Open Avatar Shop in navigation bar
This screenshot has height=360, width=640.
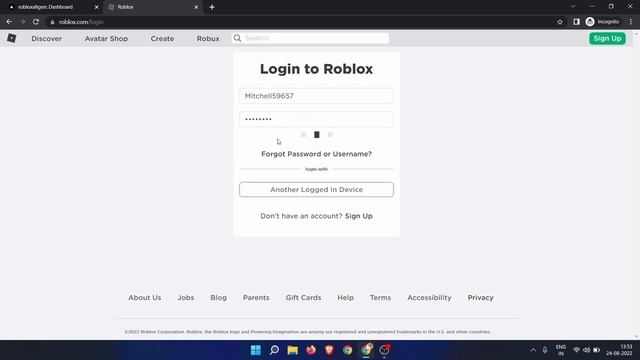pyautogui.click(x=106, y=38)
